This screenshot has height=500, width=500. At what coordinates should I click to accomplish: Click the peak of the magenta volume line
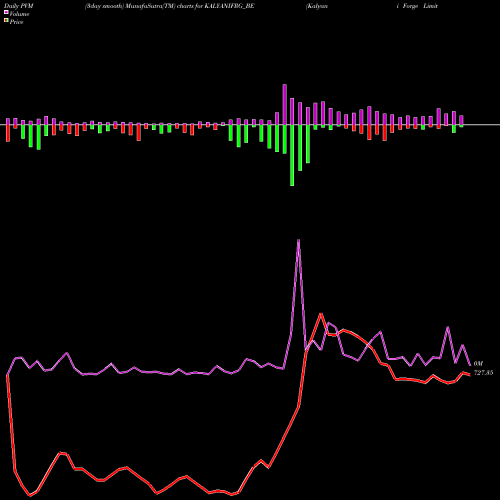[x=298, y=240]
